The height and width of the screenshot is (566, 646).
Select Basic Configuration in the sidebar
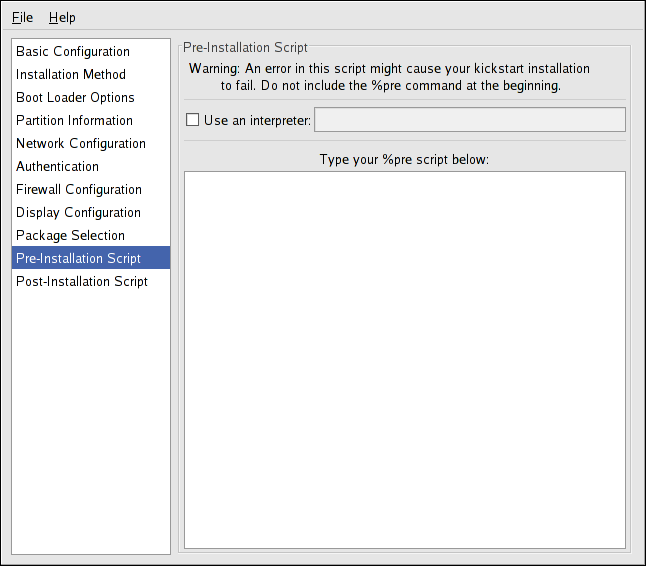[73, 51]
